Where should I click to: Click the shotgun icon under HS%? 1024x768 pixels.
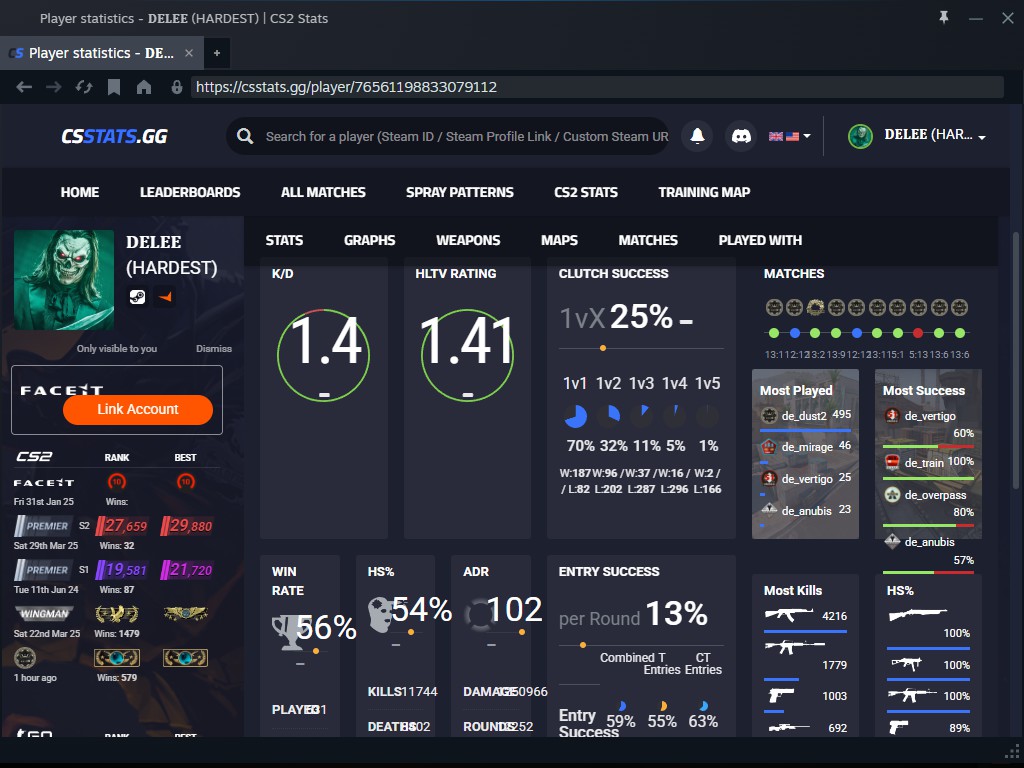(x=918, y=615)
